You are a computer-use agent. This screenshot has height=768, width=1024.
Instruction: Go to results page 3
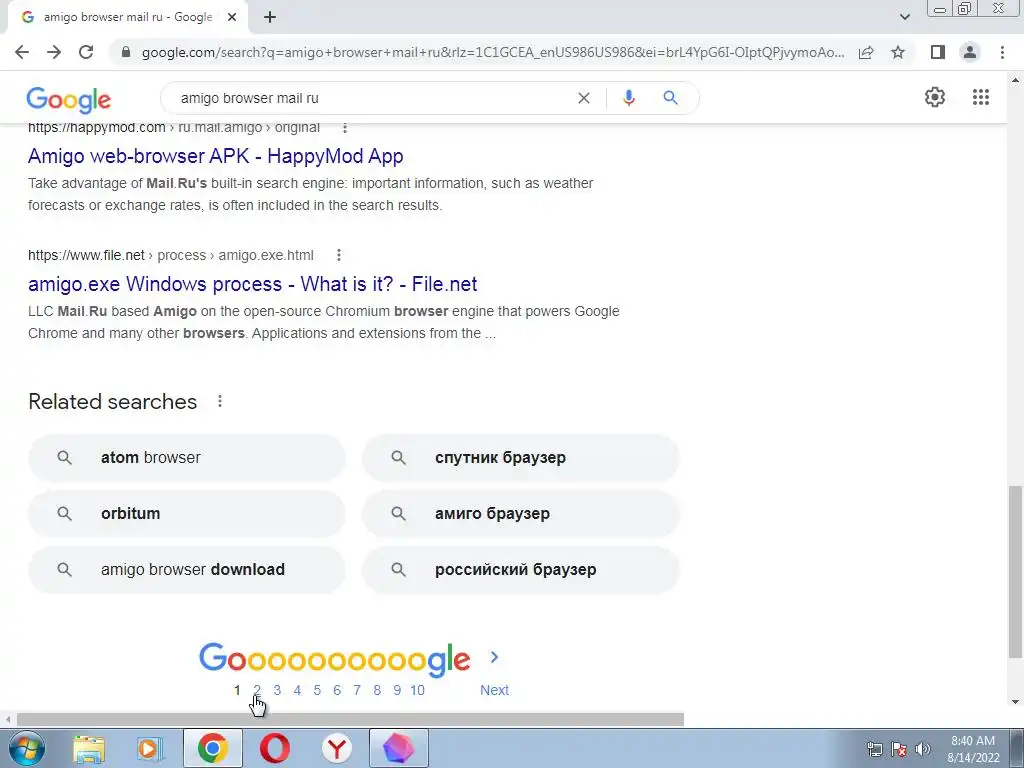click(x=277, y=690)
